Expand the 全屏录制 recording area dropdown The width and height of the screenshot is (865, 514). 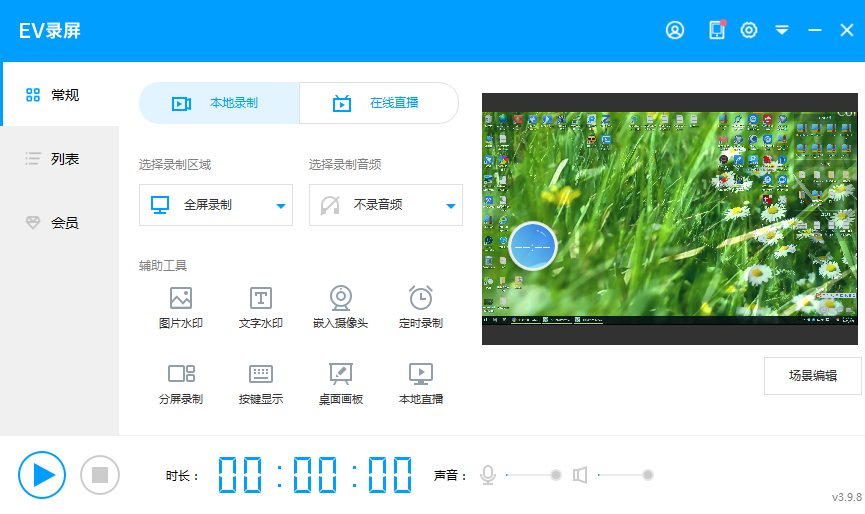(x=216, y=205)
